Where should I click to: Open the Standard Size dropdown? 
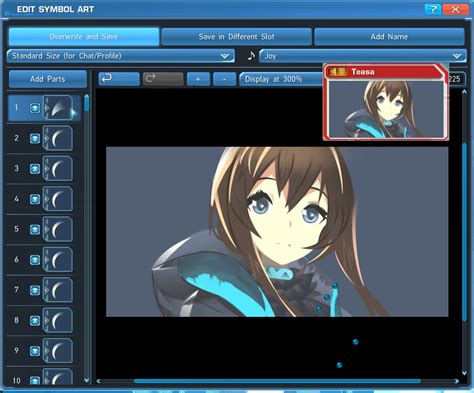pos(120,56)
